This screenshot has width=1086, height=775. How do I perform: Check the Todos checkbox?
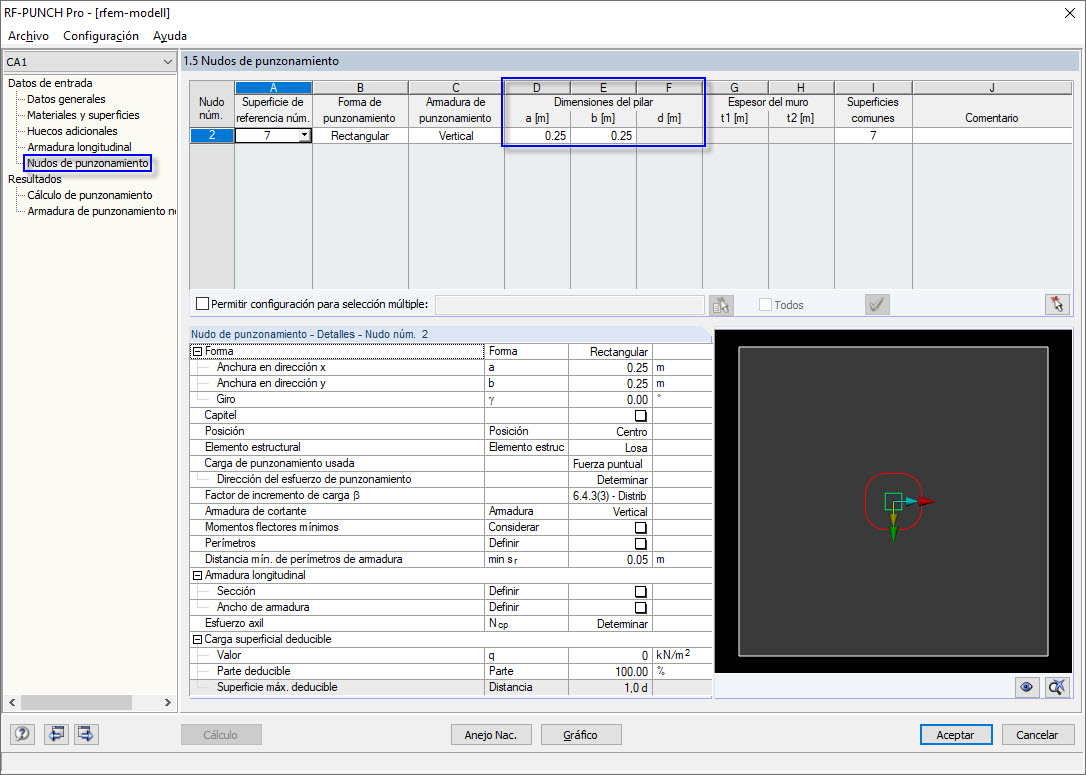[765, 305]
